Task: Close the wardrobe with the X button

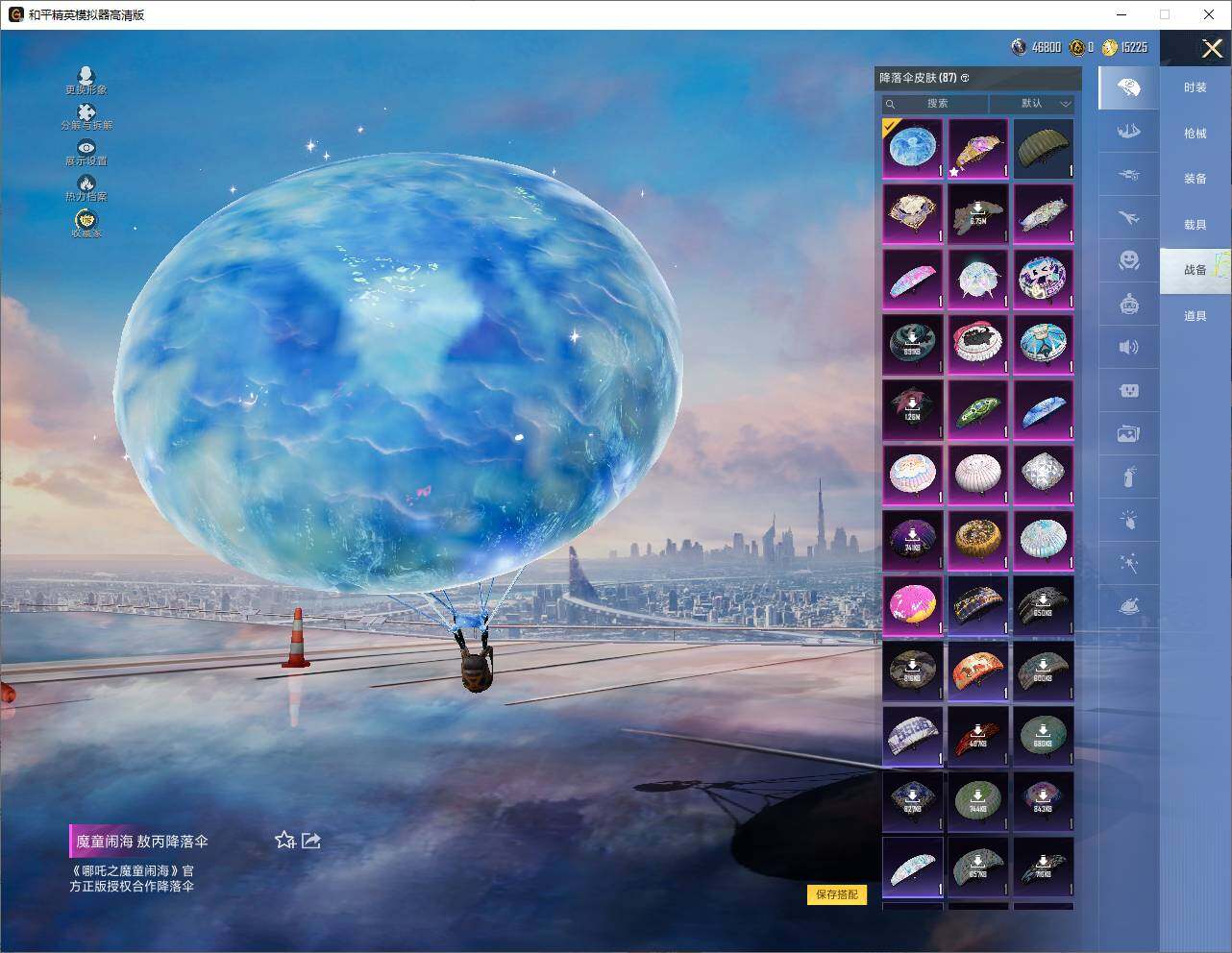Action: click(1212, 48)
